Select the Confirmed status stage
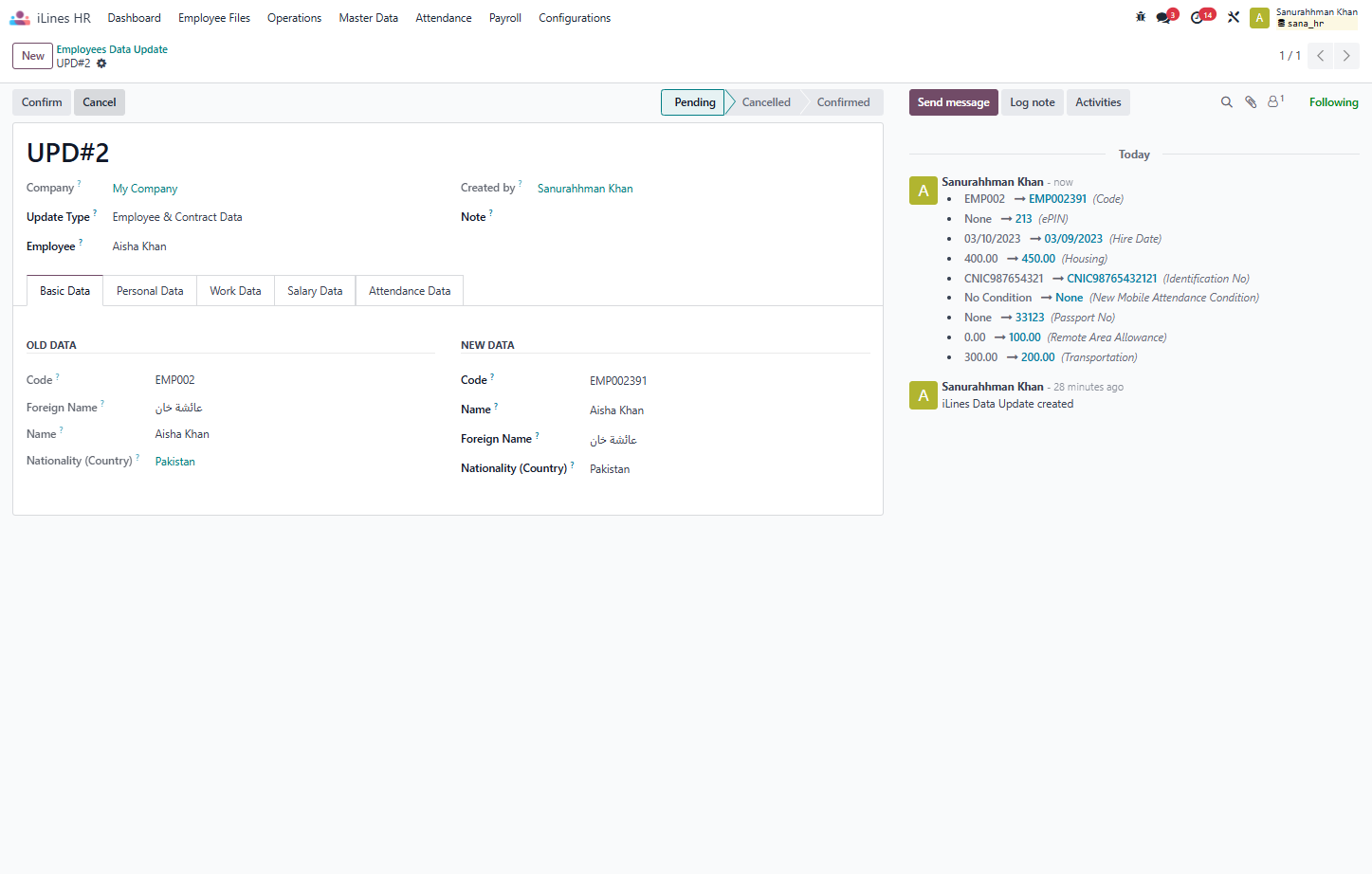This screenshot has width=1372, height=874. [843, 102]
